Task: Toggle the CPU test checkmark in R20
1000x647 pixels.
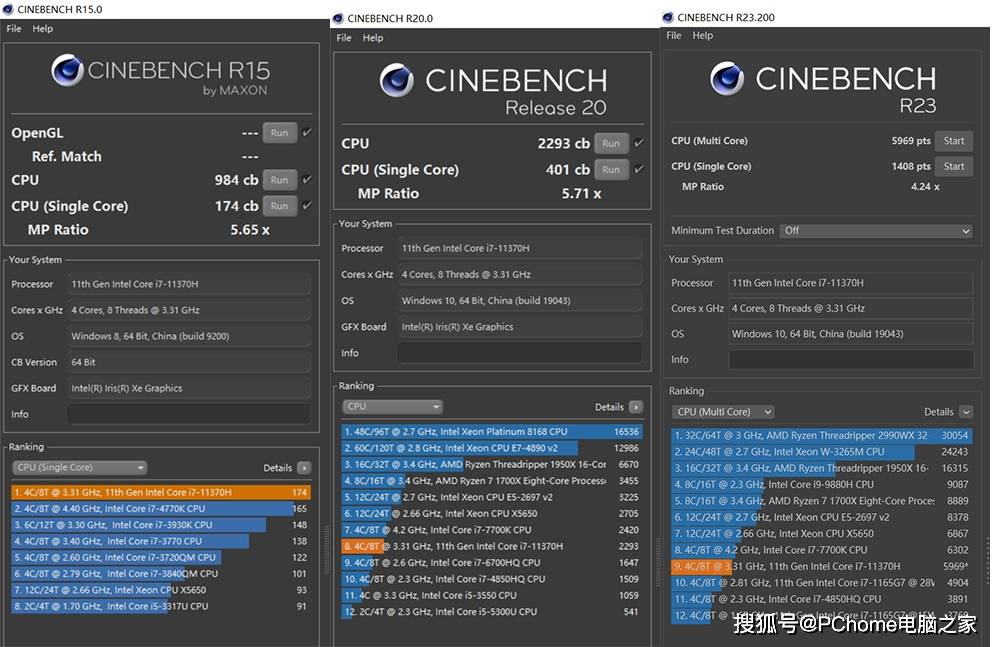Action: pos(638,143)
